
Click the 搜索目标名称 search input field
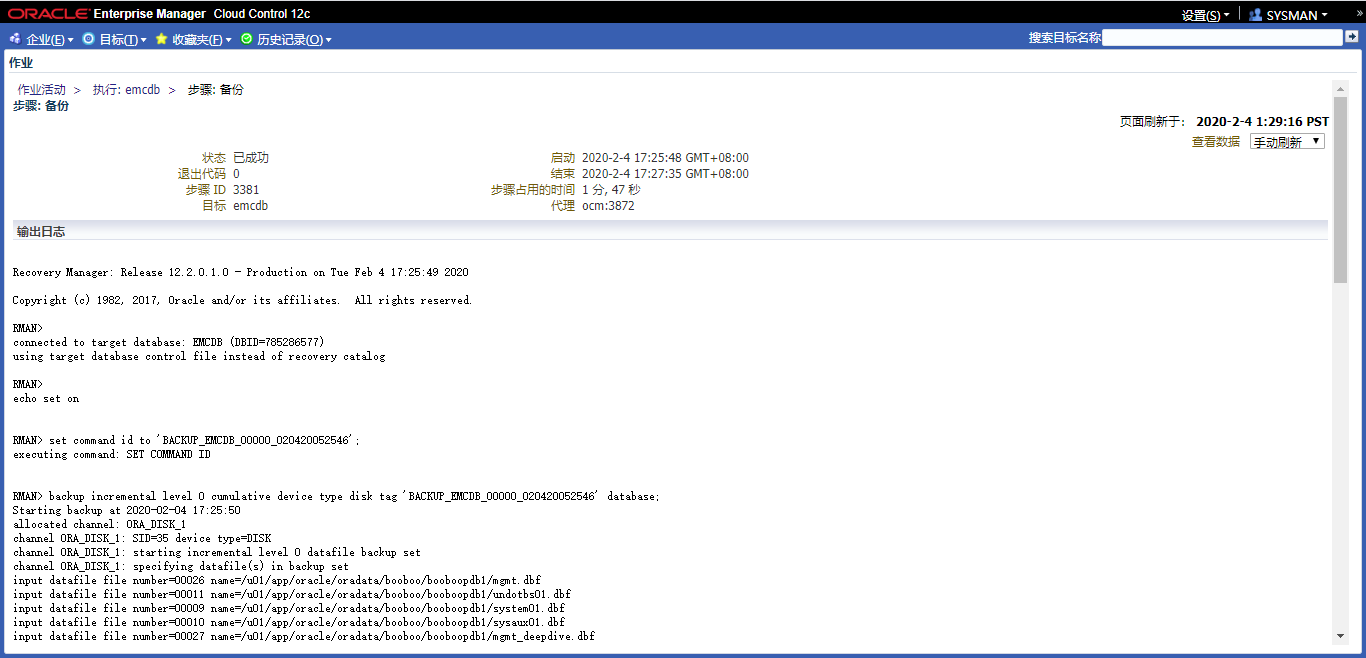1222,37
